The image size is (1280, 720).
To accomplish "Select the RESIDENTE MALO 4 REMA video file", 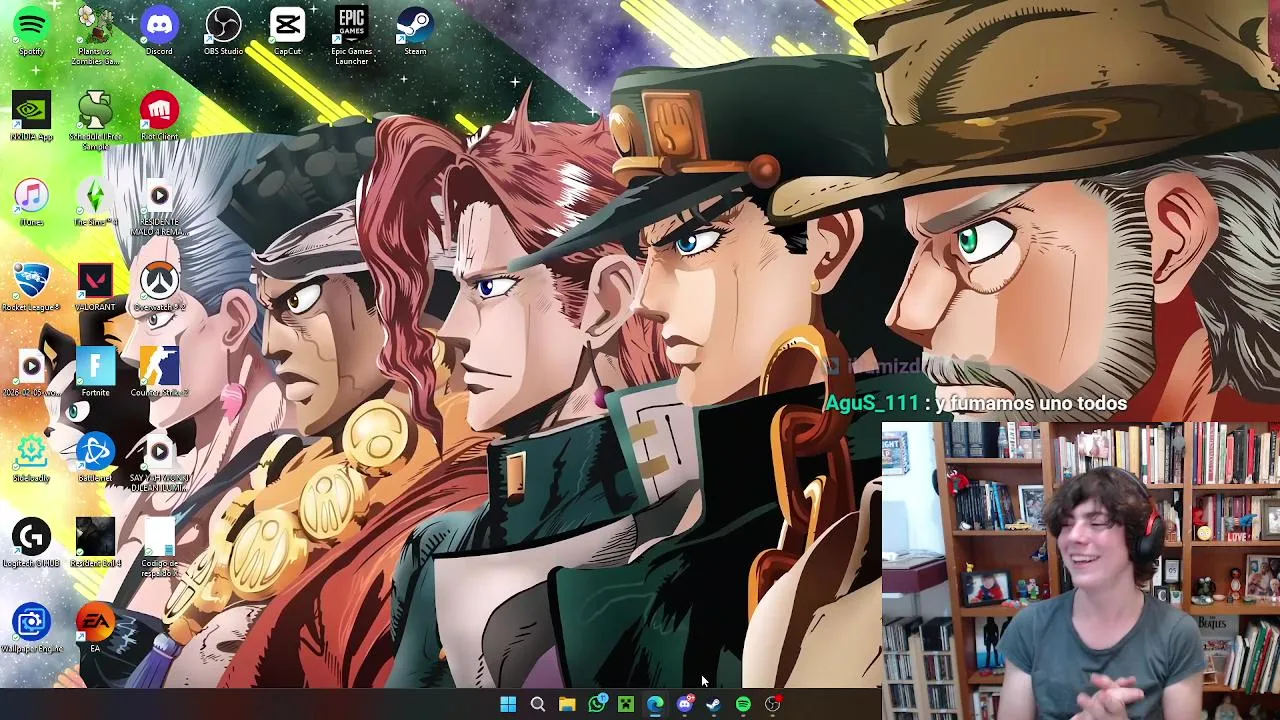I will click(x=159, y=207).
